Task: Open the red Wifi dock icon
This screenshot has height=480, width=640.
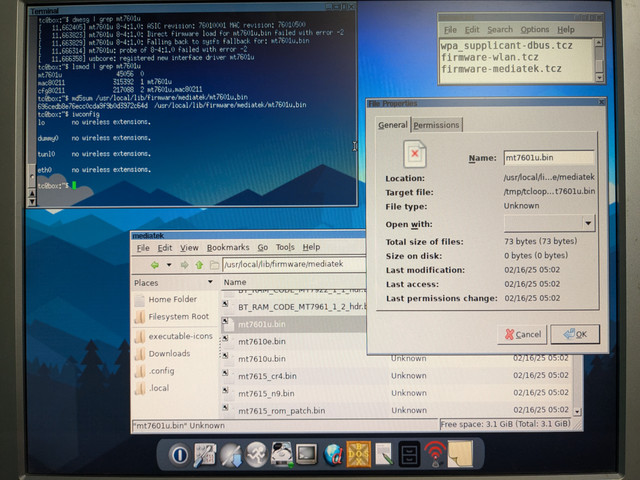Action: pos(435,454)
